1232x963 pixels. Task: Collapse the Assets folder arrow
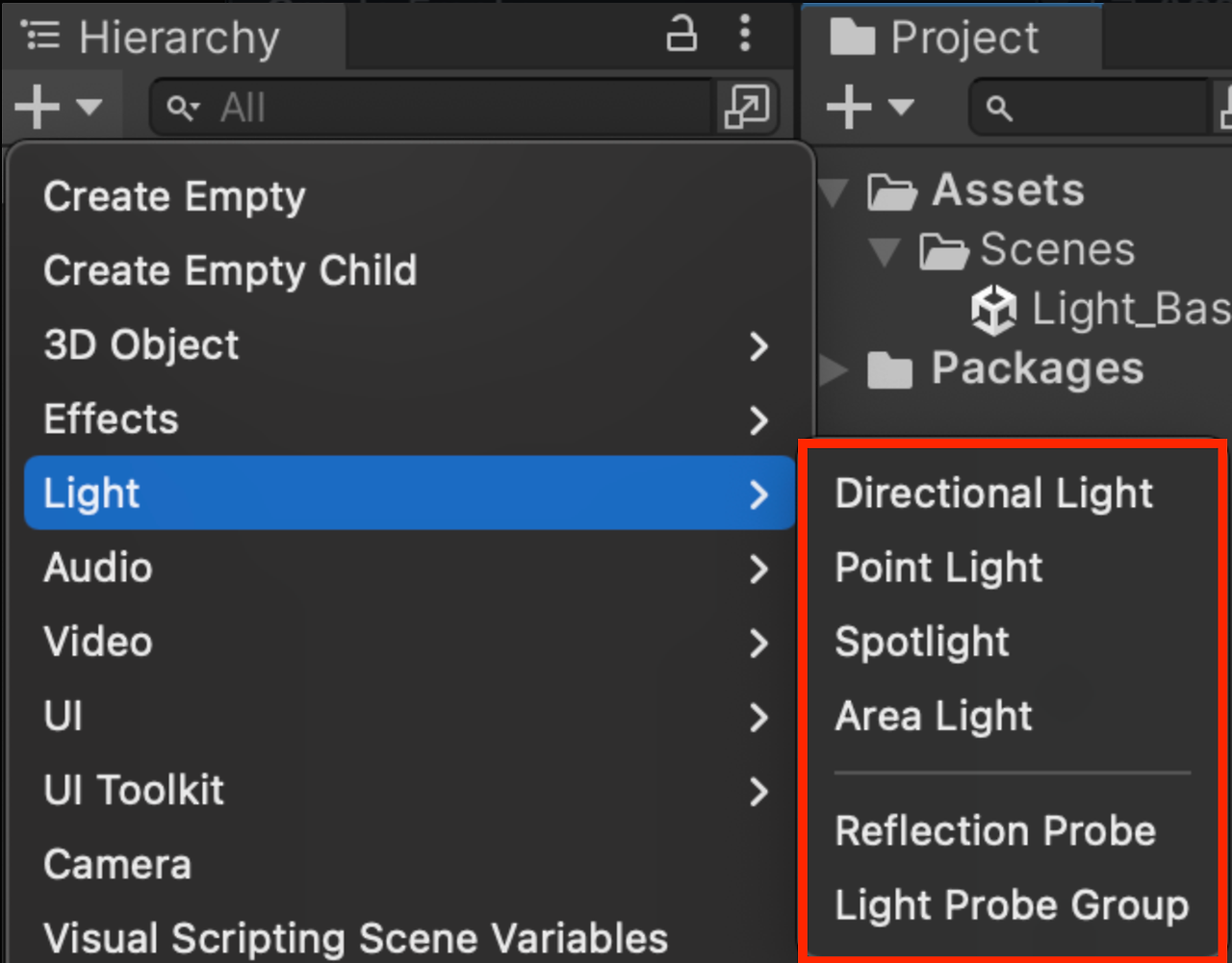click(x=834, y=192)
